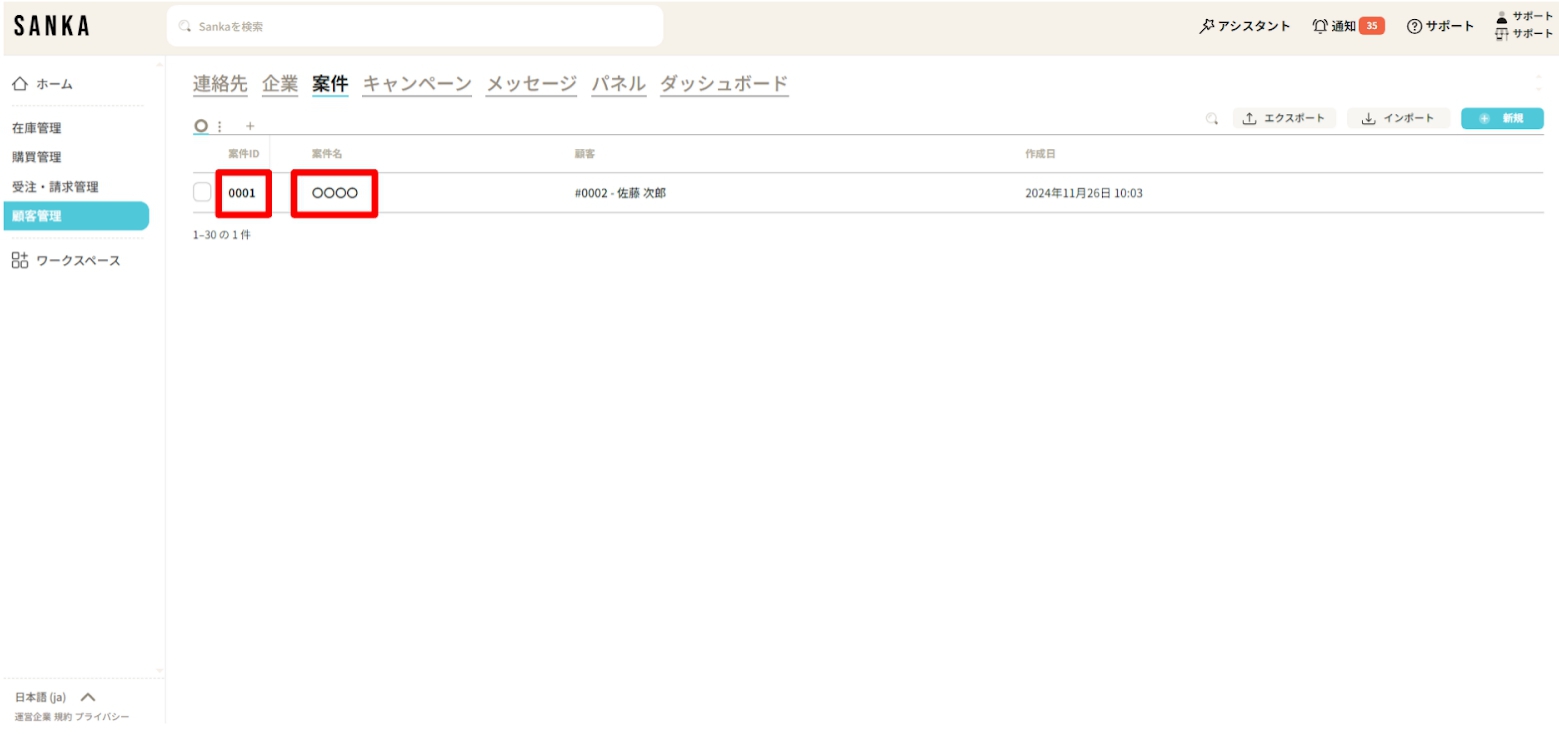
Task: Open the アシスタント wand icon
Action: [x=1207, y=26]
